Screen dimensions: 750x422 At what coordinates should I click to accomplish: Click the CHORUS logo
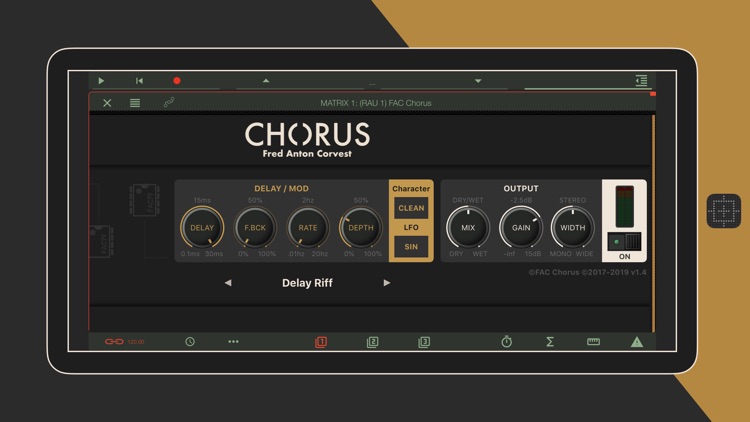(x=307, y=134)
